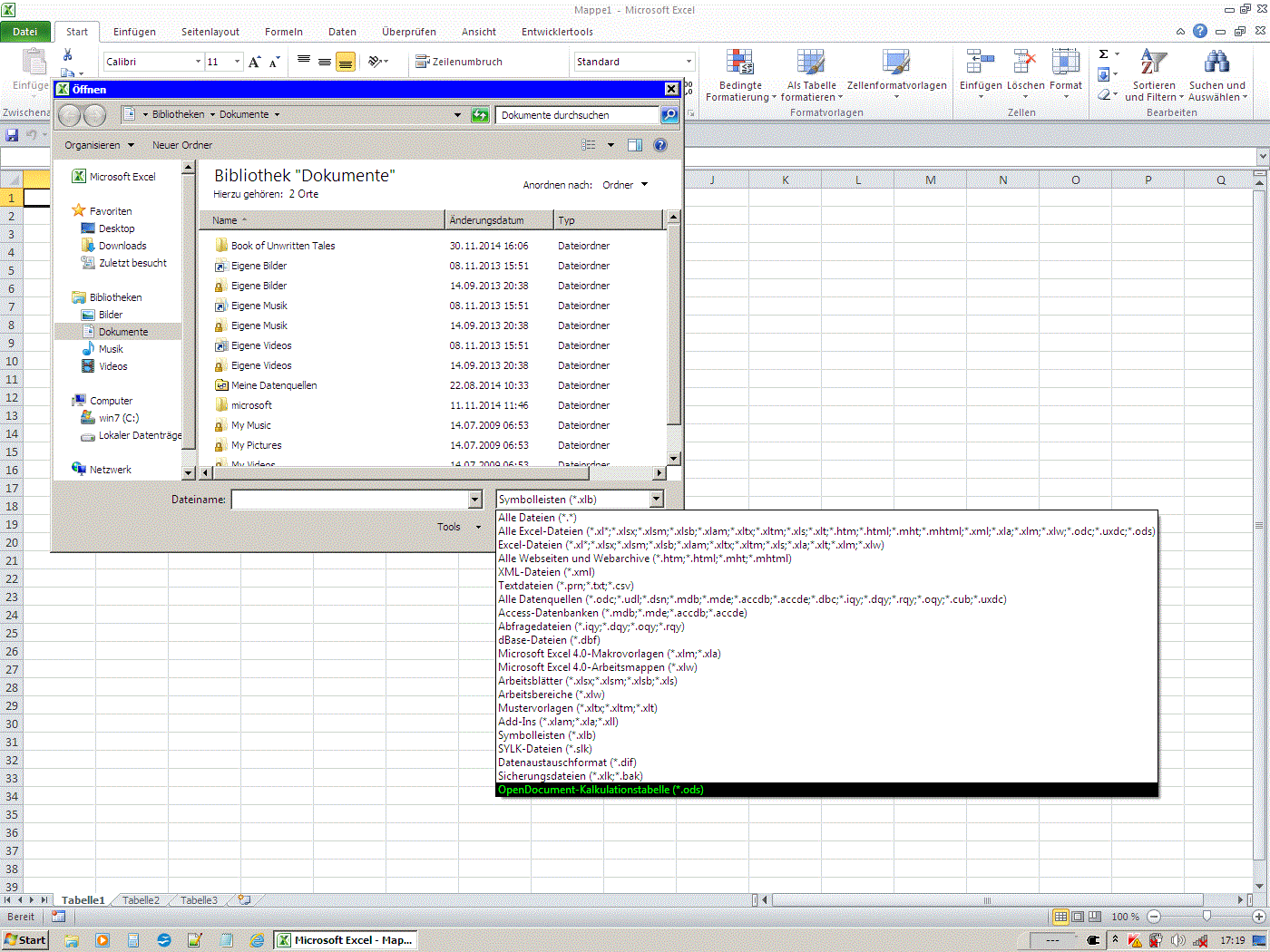Viewport: 1270px width, 952px height.
Task: Open the Anordnen nach Ordner dropdown
Action: click(624, 184)
